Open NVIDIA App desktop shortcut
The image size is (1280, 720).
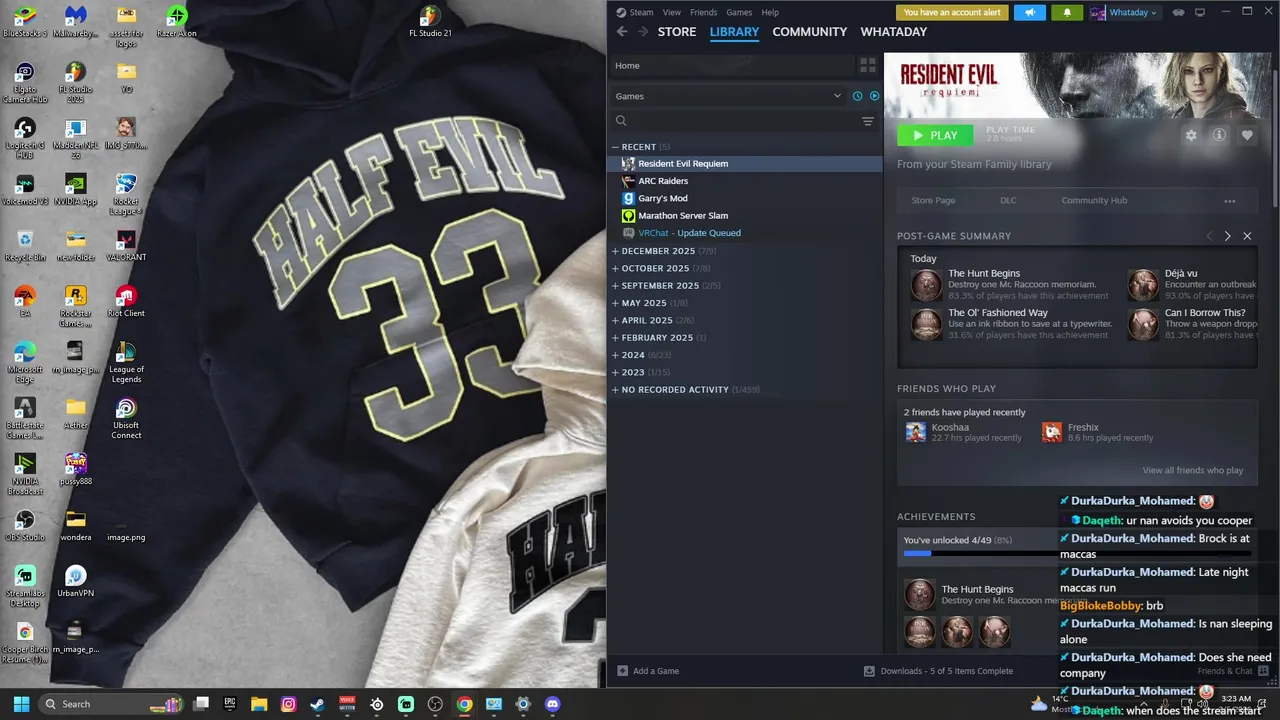point(75,190)
